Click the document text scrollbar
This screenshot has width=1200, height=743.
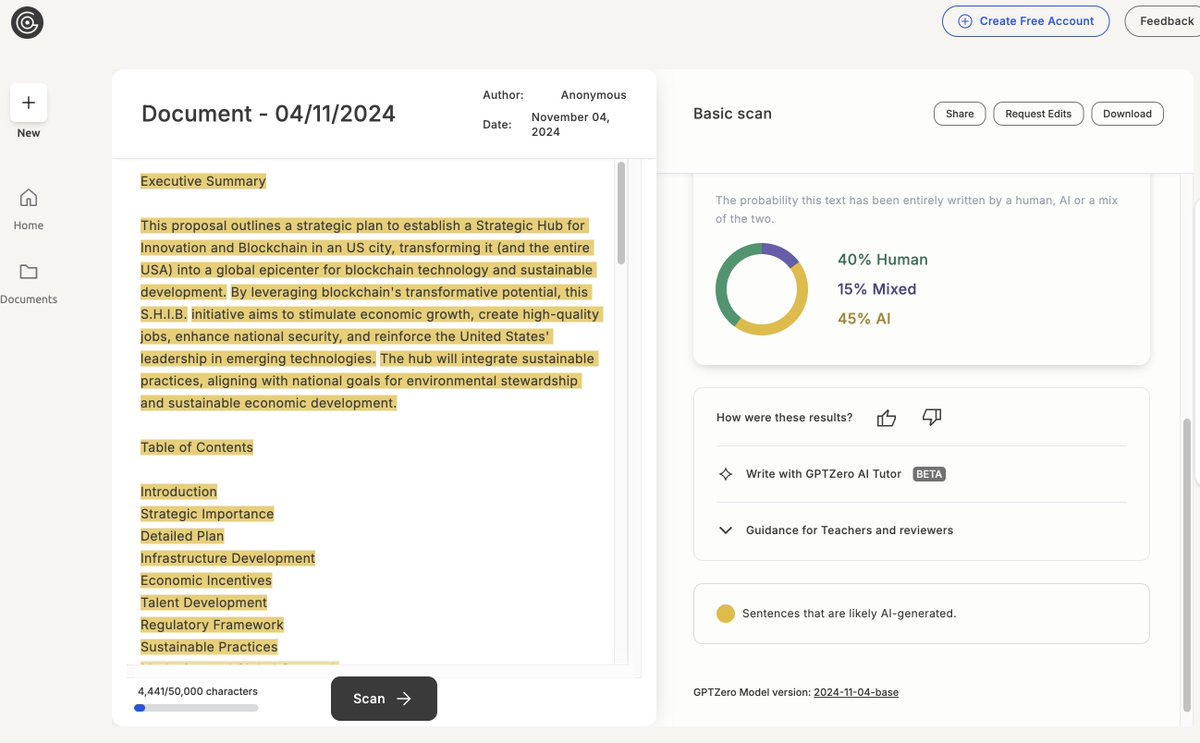coord(620,213)
